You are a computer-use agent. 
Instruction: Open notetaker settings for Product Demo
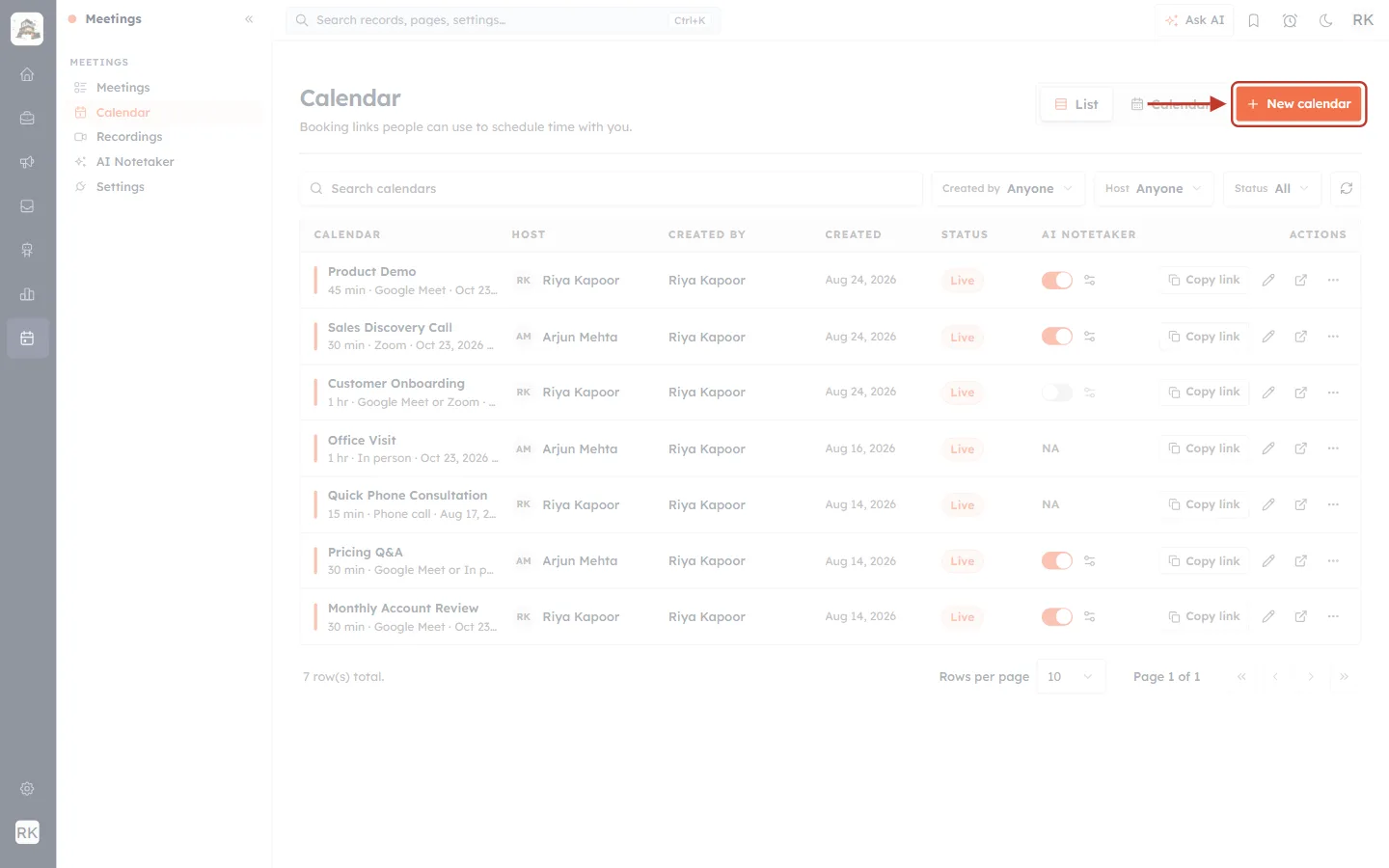coord(1090,280)
